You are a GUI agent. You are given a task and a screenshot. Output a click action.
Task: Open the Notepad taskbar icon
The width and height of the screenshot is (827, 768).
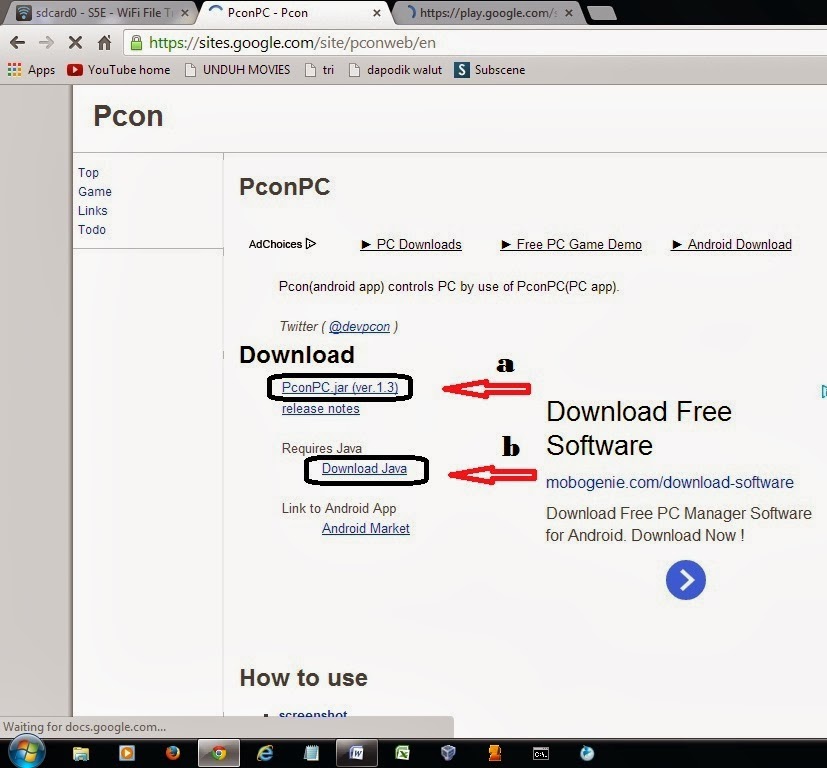[x=311, y=753]
